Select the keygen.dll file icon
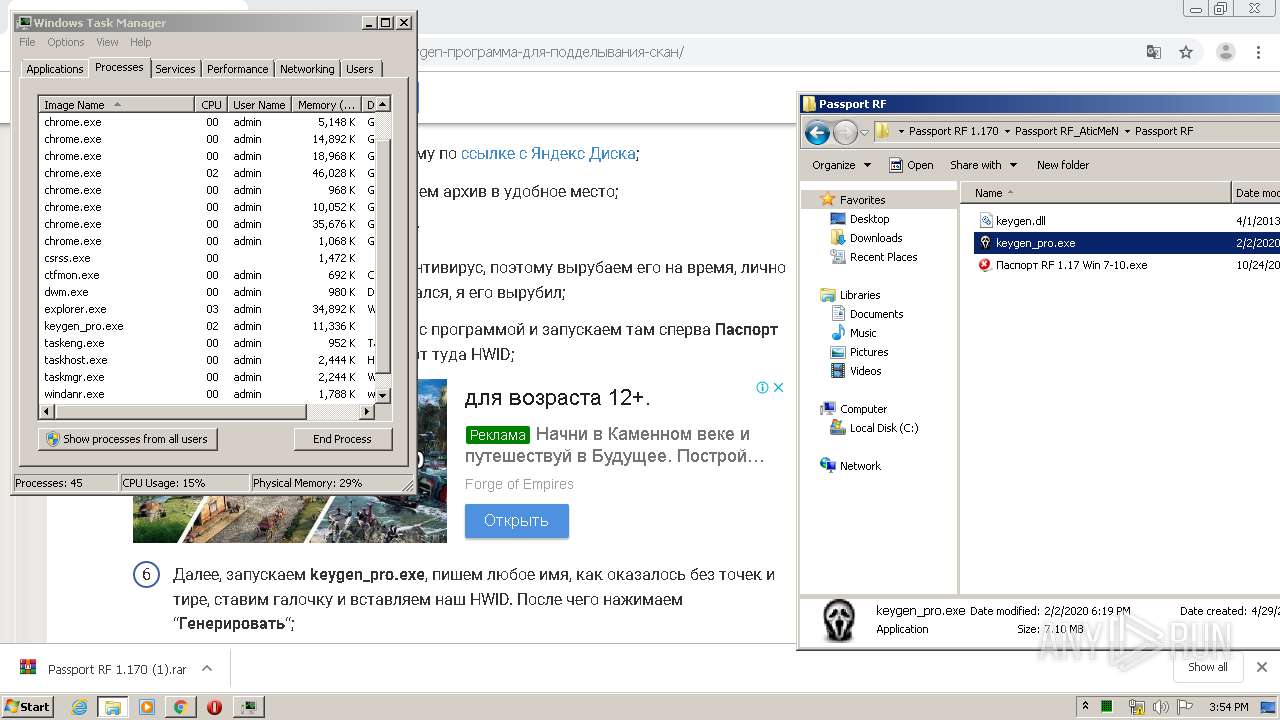 [x=985, y=221]
